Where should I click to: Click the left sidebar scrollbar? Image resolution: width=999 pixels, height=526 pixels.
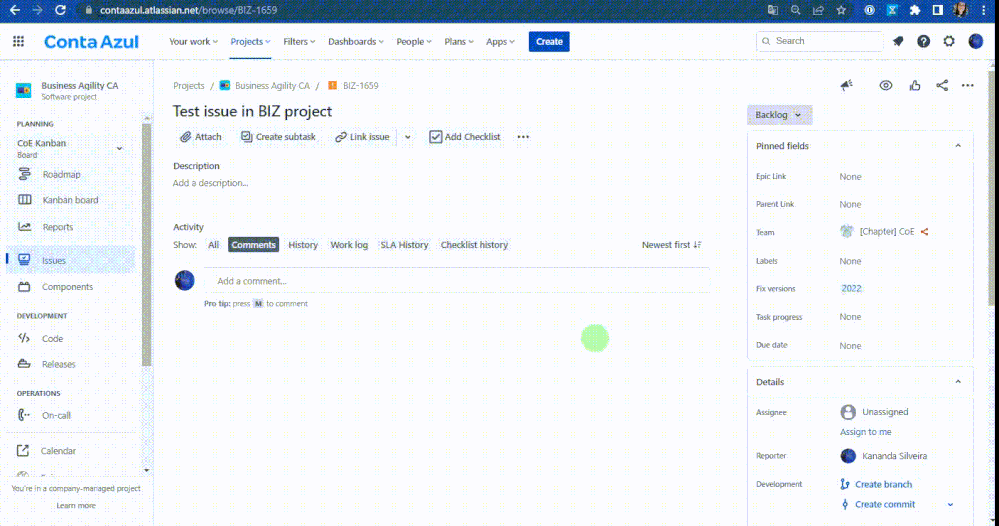click(147, 245)
